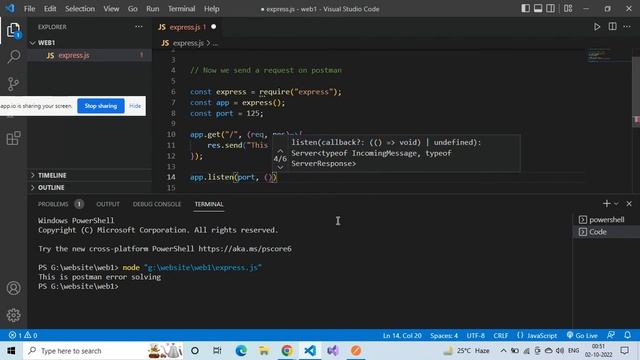Open Task View on the taskbar

coord(217,351)
